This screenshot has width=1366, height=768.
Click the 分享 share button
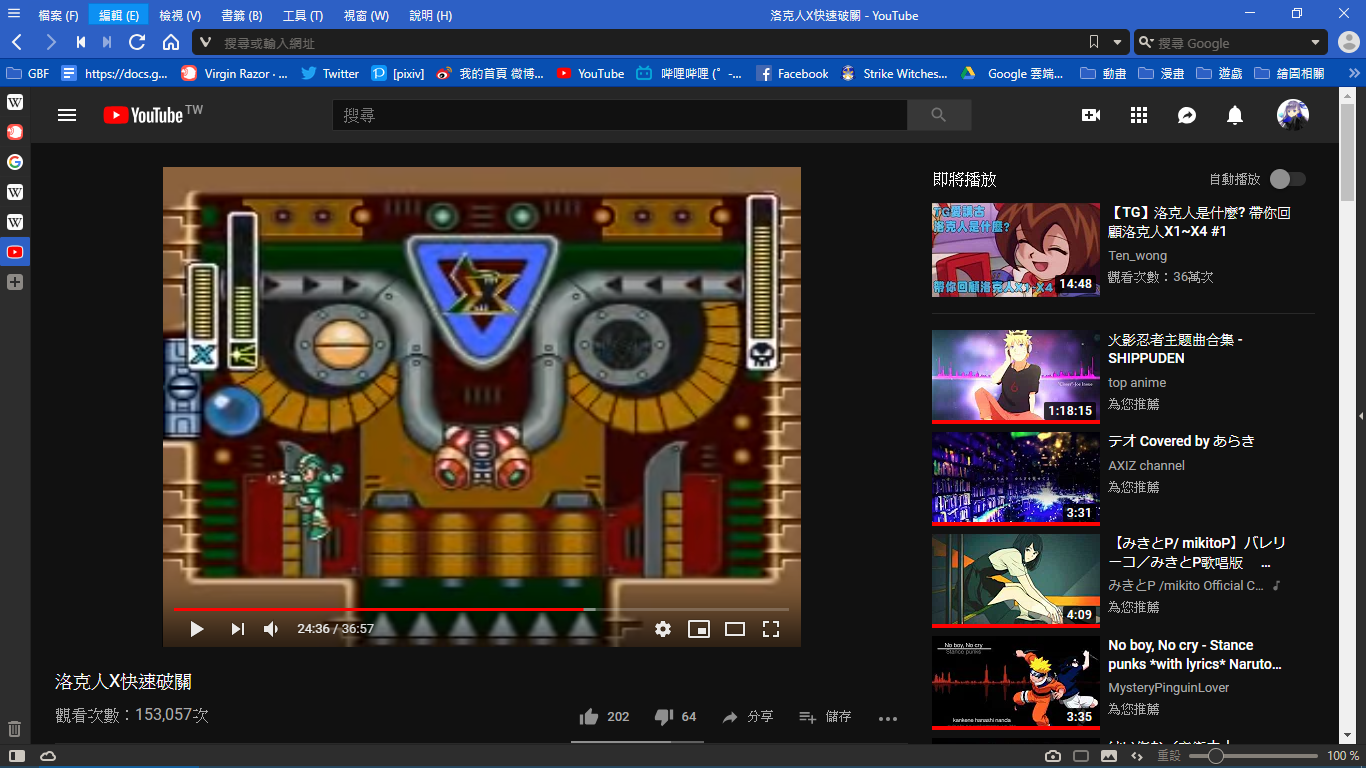[x=748, y=717]
